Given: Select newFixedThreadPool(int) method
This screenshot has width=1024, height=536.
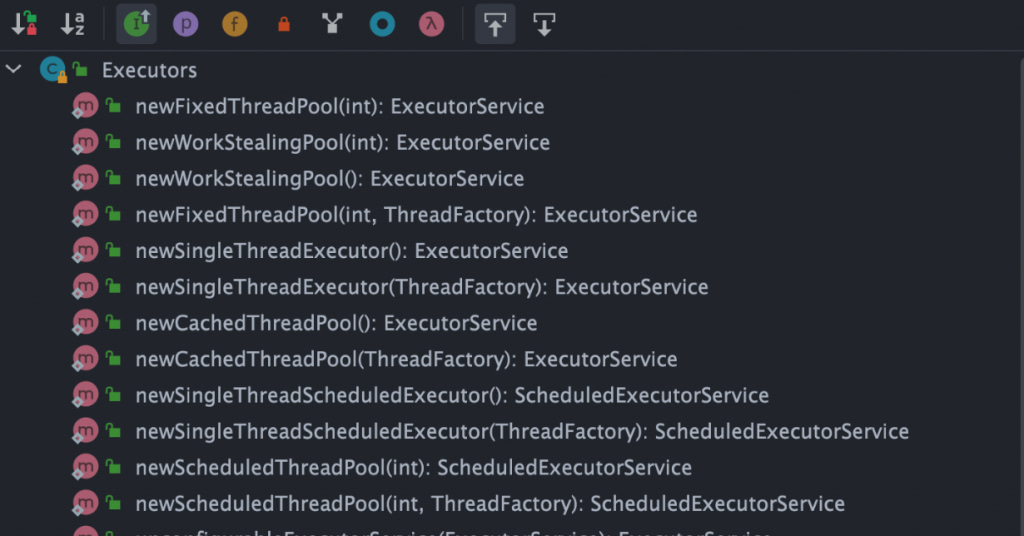Looking at the screenshot, I should coord(339,107).
